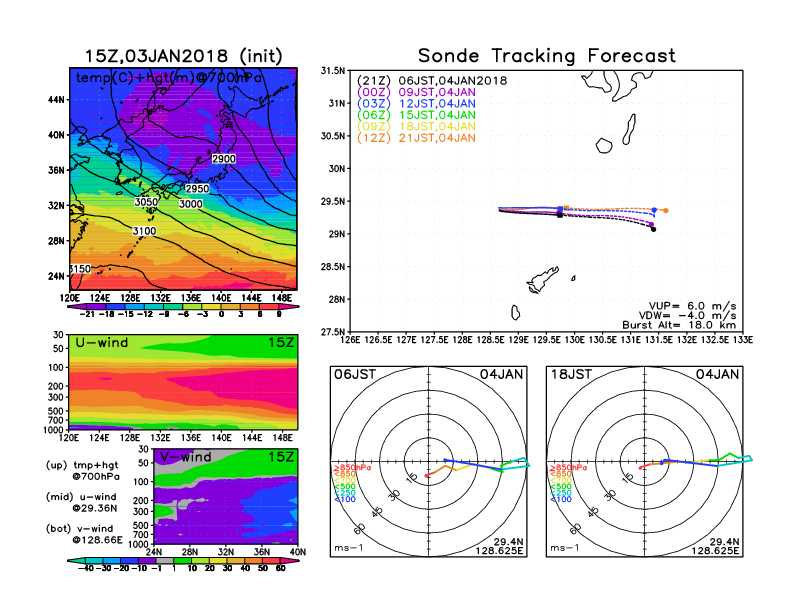Click the black landing point marker on the track
The width and height of the screenshot is (792, 612).
(653, 229)
